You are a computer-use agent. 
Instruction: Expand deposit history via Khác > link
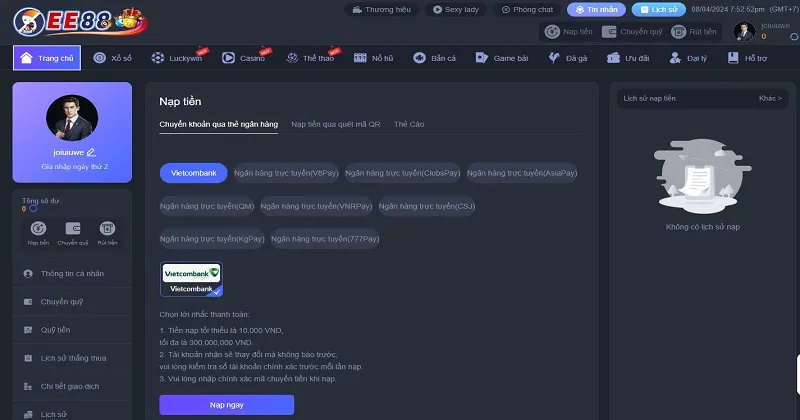click(768, 98)
